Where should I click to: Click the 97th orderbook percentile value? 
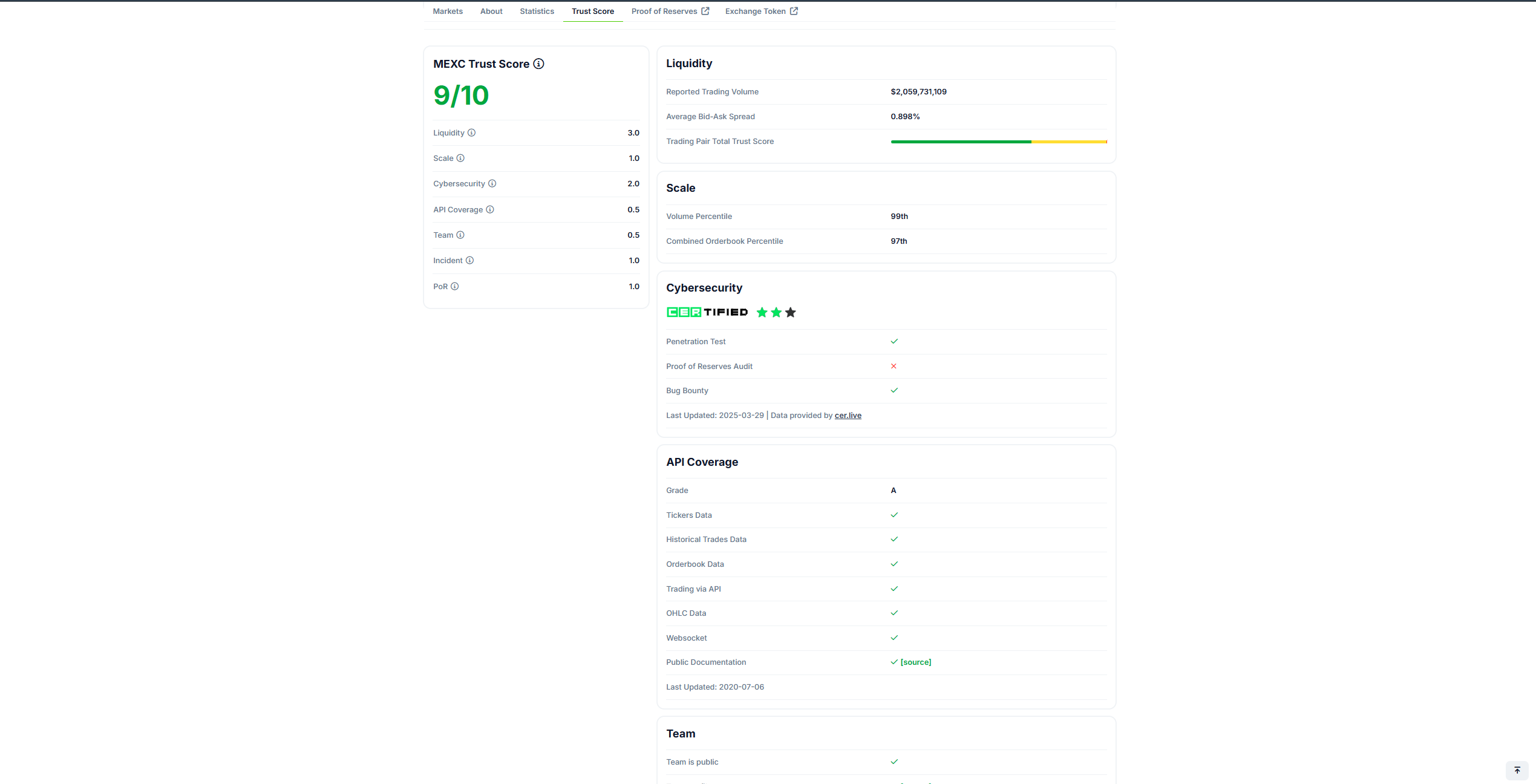point(898,241)
